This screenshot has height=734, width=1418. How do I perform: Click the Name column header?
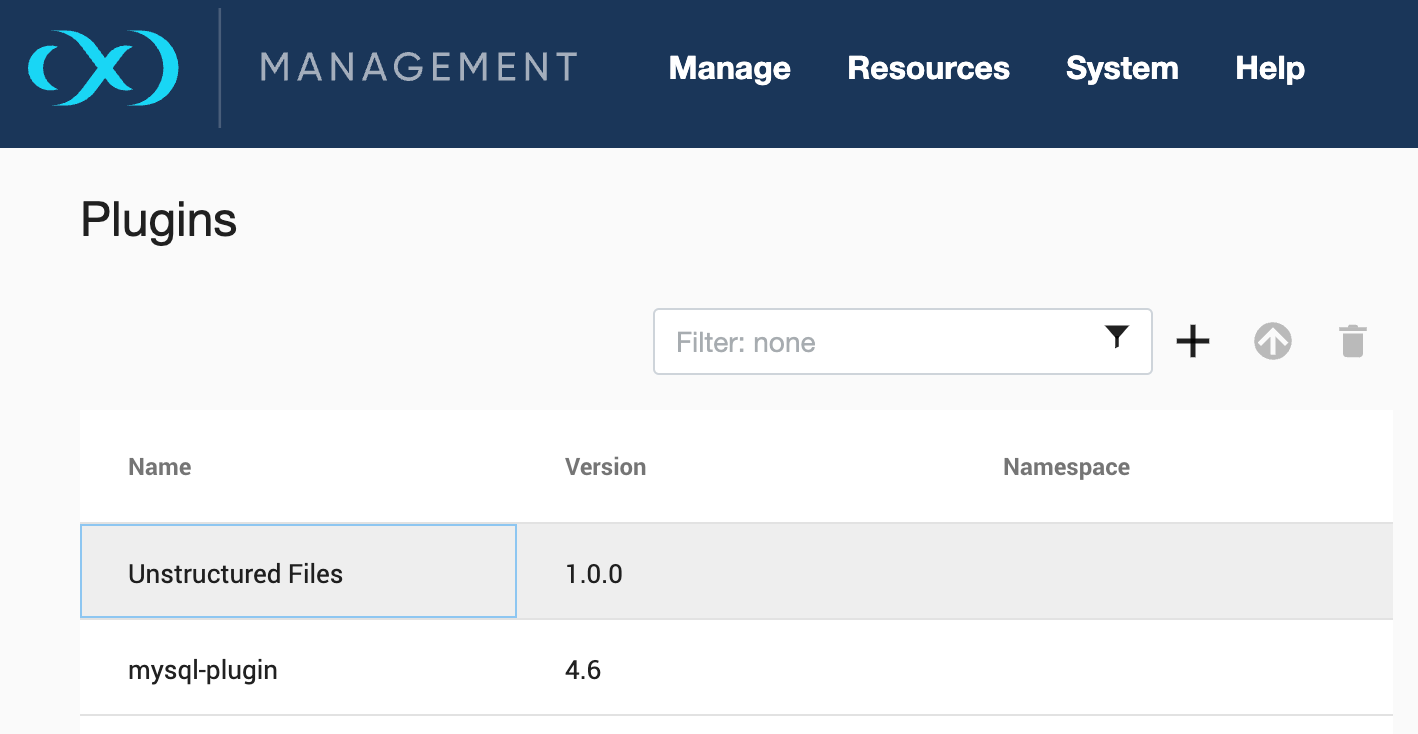click(159, 466)
